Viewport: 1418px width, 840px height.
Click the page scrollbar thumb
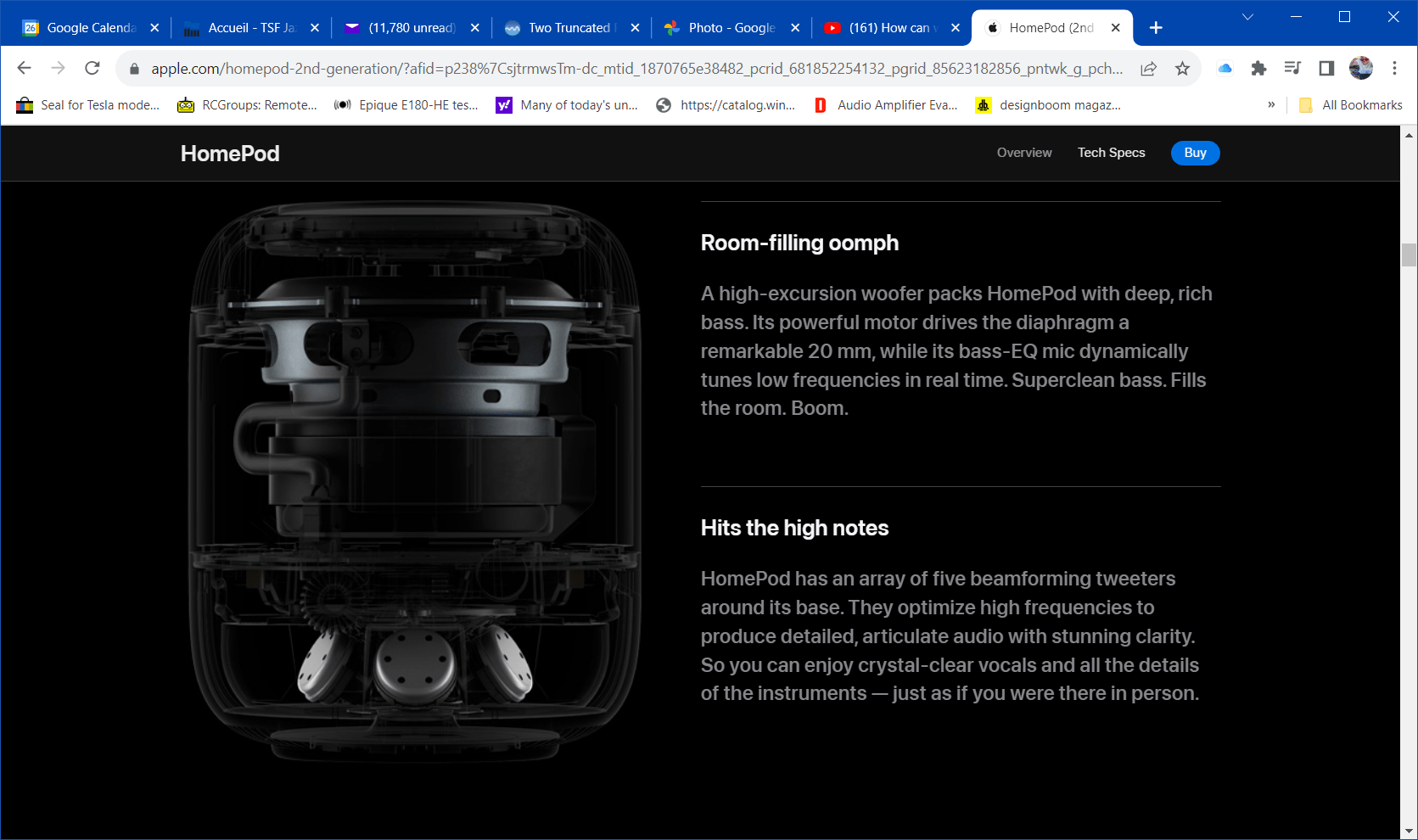pyautogui.click(x=1409, y=255)
